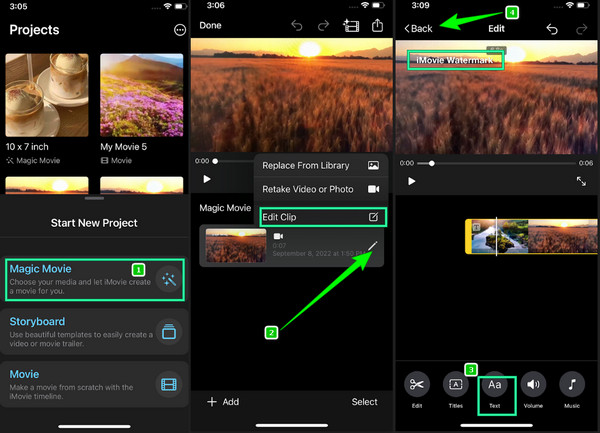The image size is (600, 433).
Task: Click the Edit screen playback scrubber knob
Action: [x=432, y=163]
